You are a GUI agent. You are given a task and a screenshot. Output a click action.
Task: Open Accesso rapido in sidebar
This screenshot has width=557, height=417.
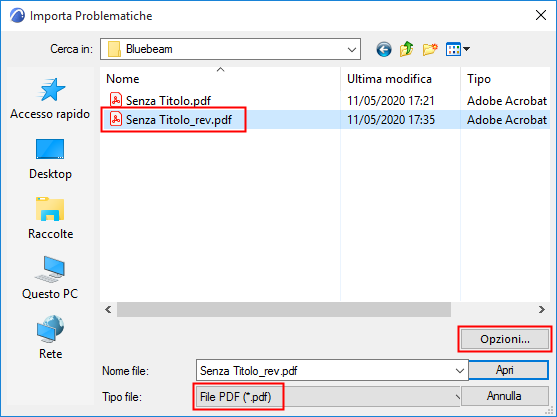[x=50, y=99]
